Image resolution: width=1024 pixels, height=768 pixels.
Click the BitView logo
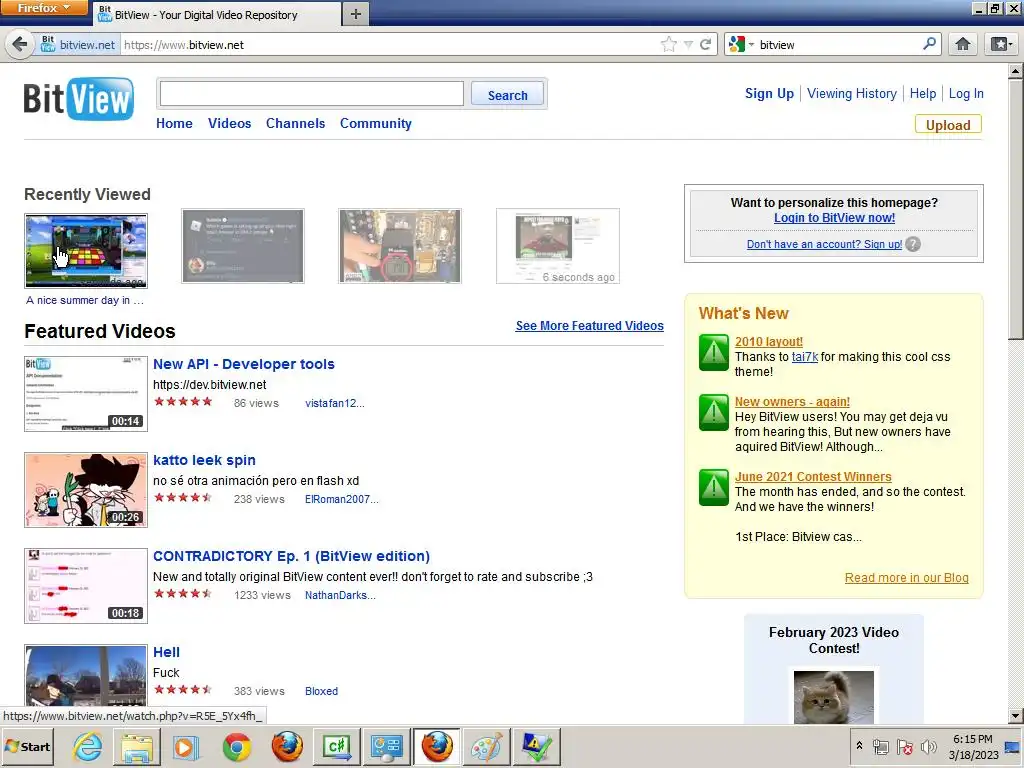click(x=79, y=99)
